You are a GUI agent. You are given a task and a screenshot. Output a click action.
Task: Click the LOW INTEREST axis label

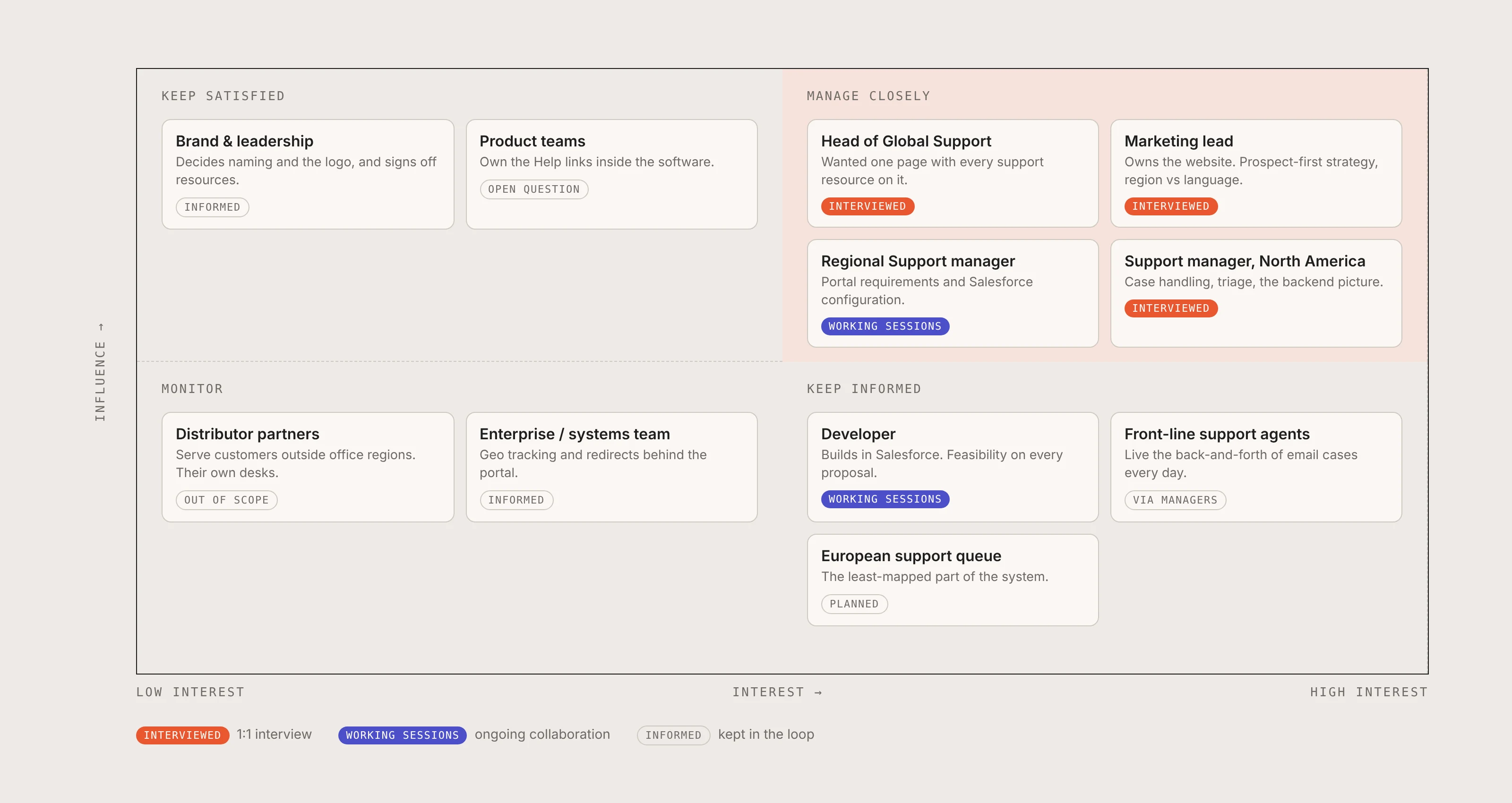pyautogui.click(x=190, y=692)
